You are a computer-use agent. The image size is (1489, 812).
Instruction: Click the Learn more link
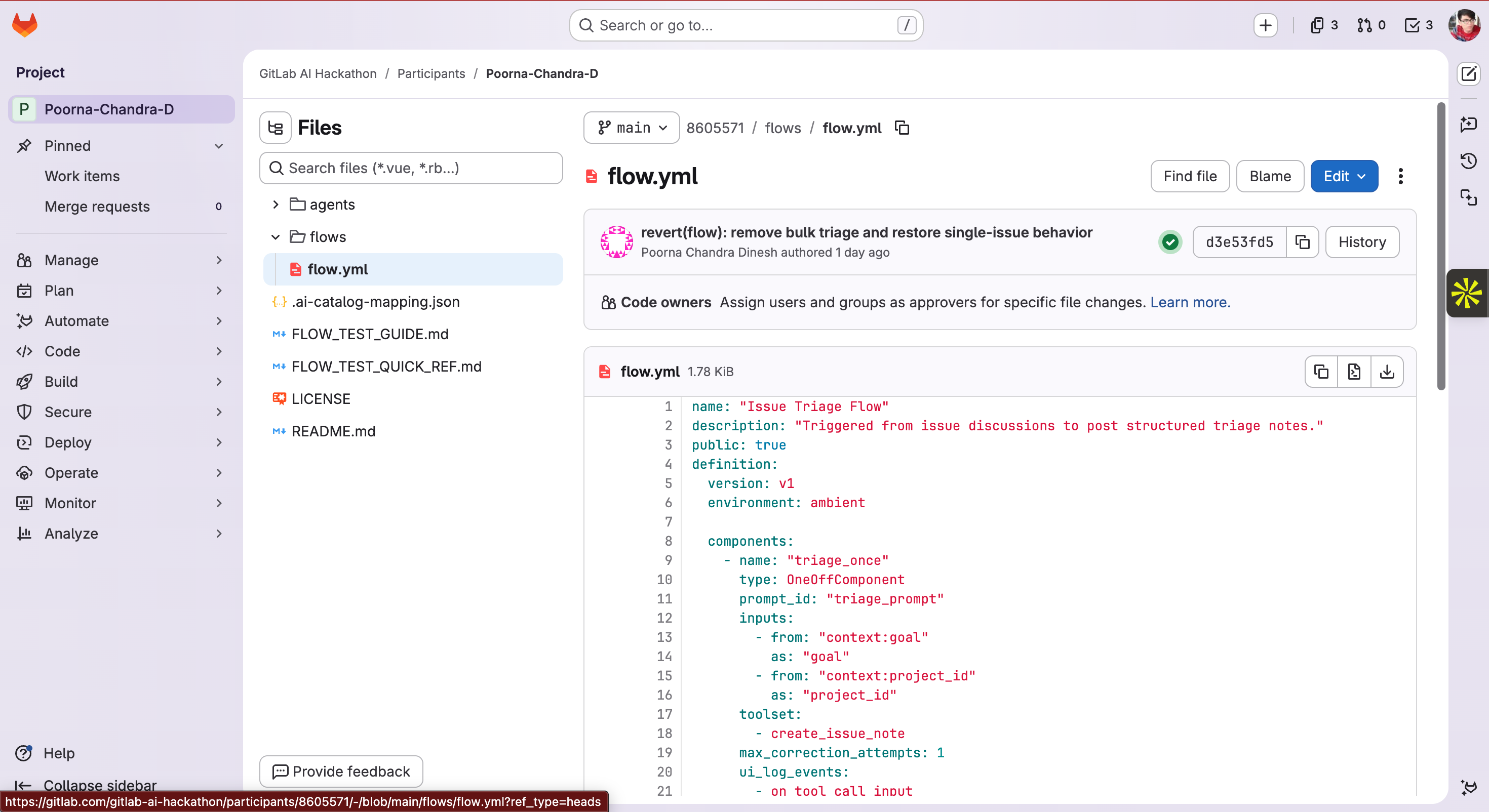click(1190, 302)
